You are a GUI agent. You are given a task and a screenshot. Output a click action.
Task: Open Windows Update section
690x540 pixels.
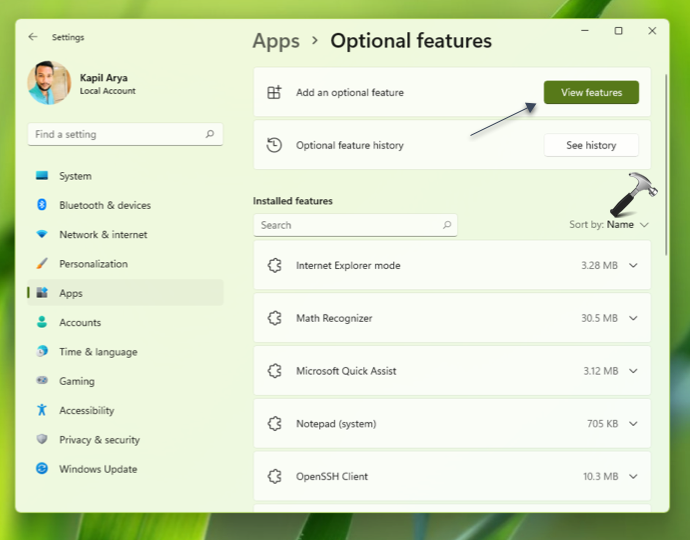[97, 469]
